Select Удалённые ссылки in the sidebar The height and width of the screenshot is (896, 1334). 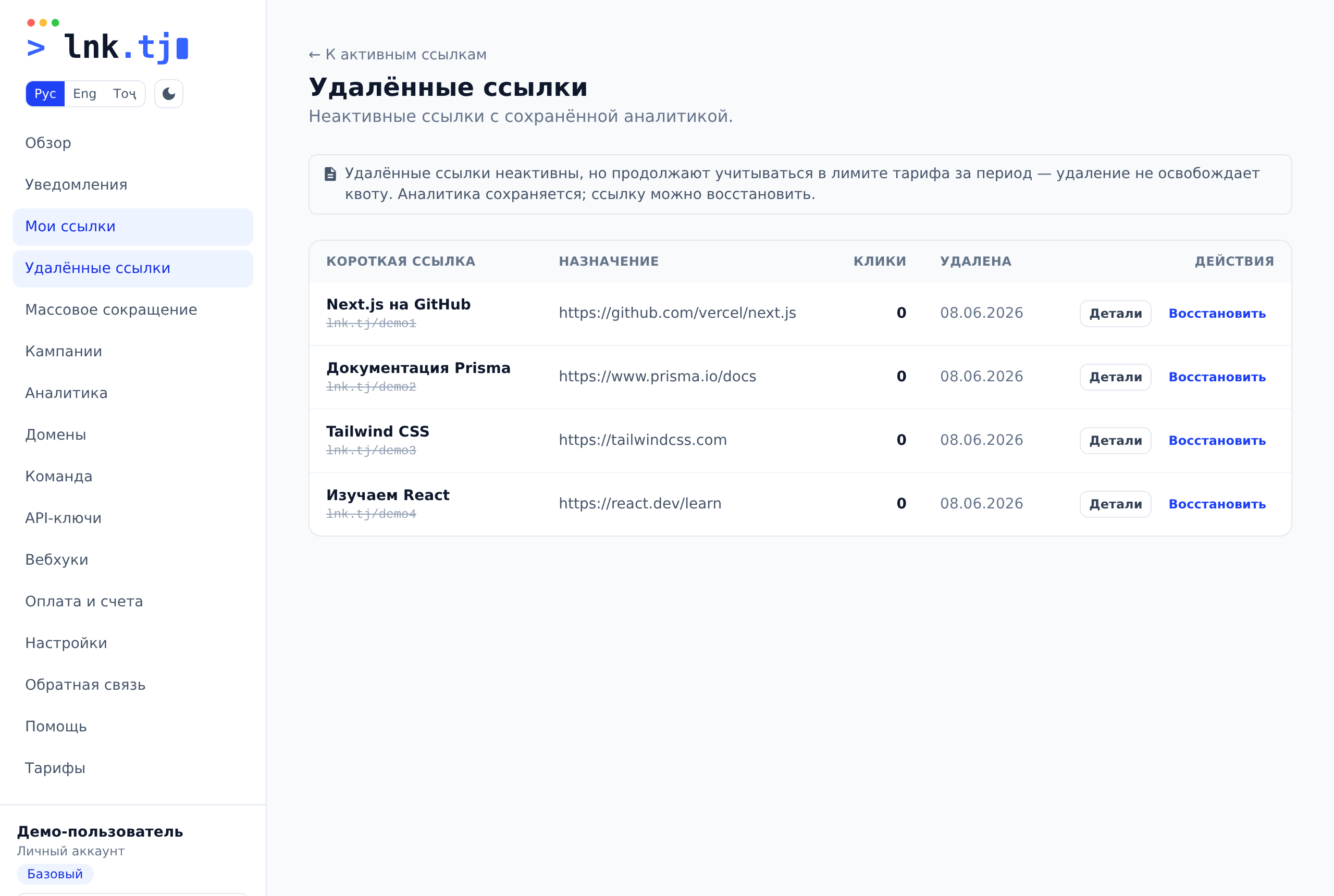(x=132, y=269)
